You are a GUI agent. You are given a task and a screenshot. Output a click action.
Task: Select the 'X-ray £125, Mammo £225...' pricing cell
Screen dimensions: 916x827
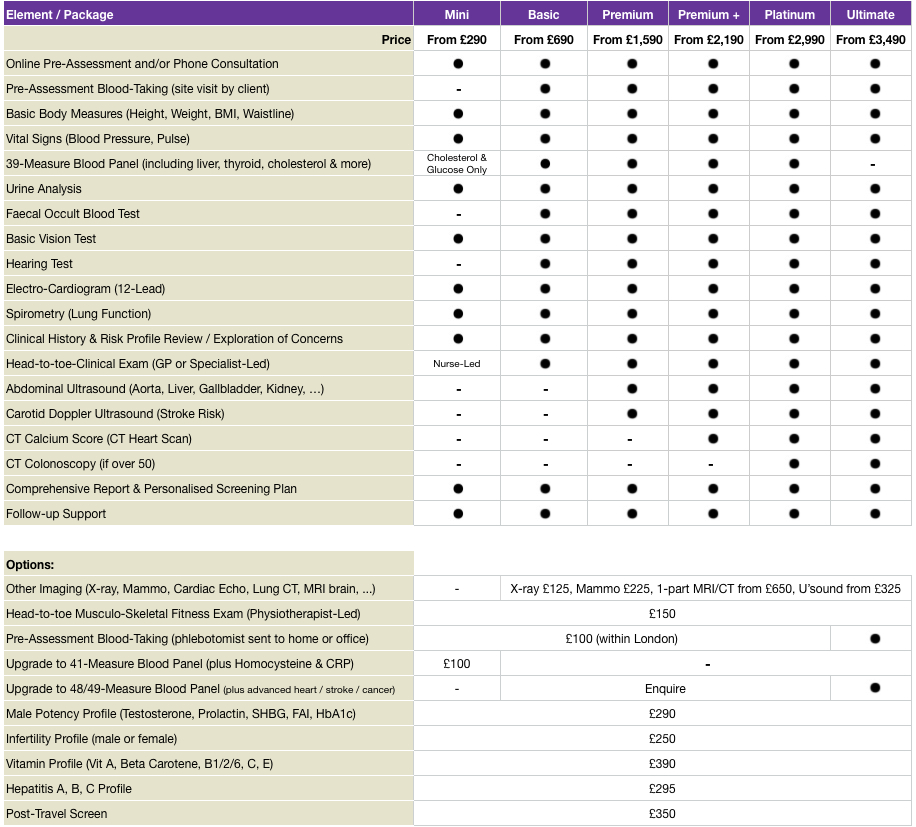tap(705, 589)
